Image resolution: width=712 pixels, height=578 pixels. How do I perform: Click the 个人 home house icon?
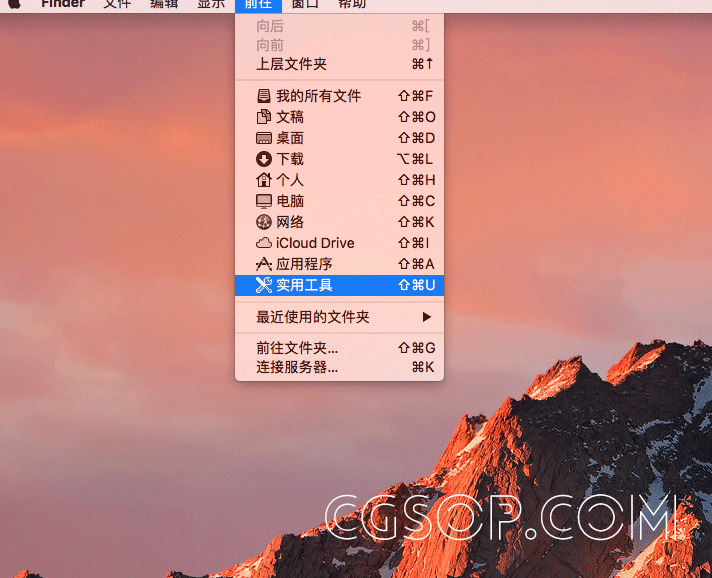[264, 180]
